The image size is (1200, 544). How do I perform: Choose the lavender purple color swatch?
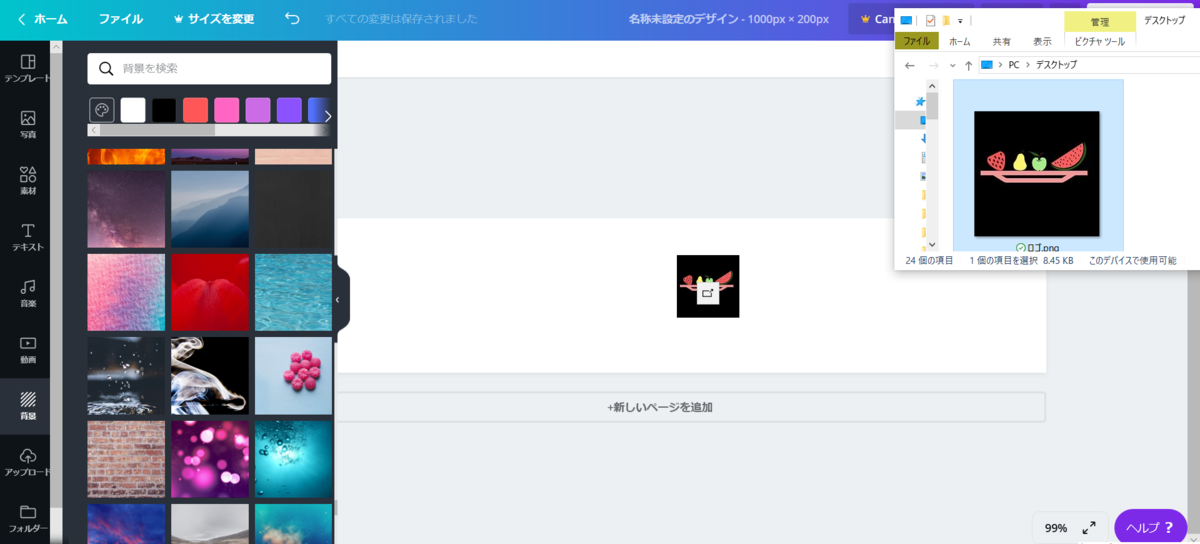coord(258,110)
